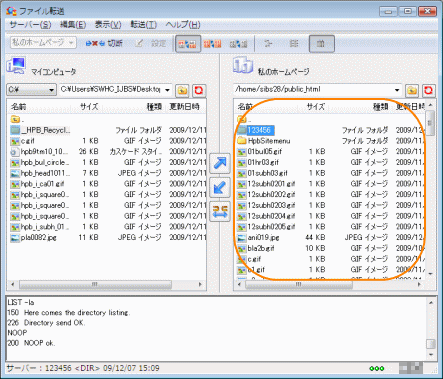Screen dimensions: 443x379
Task: Open the 転送(T) menu
Action: (x=143, y=25)
